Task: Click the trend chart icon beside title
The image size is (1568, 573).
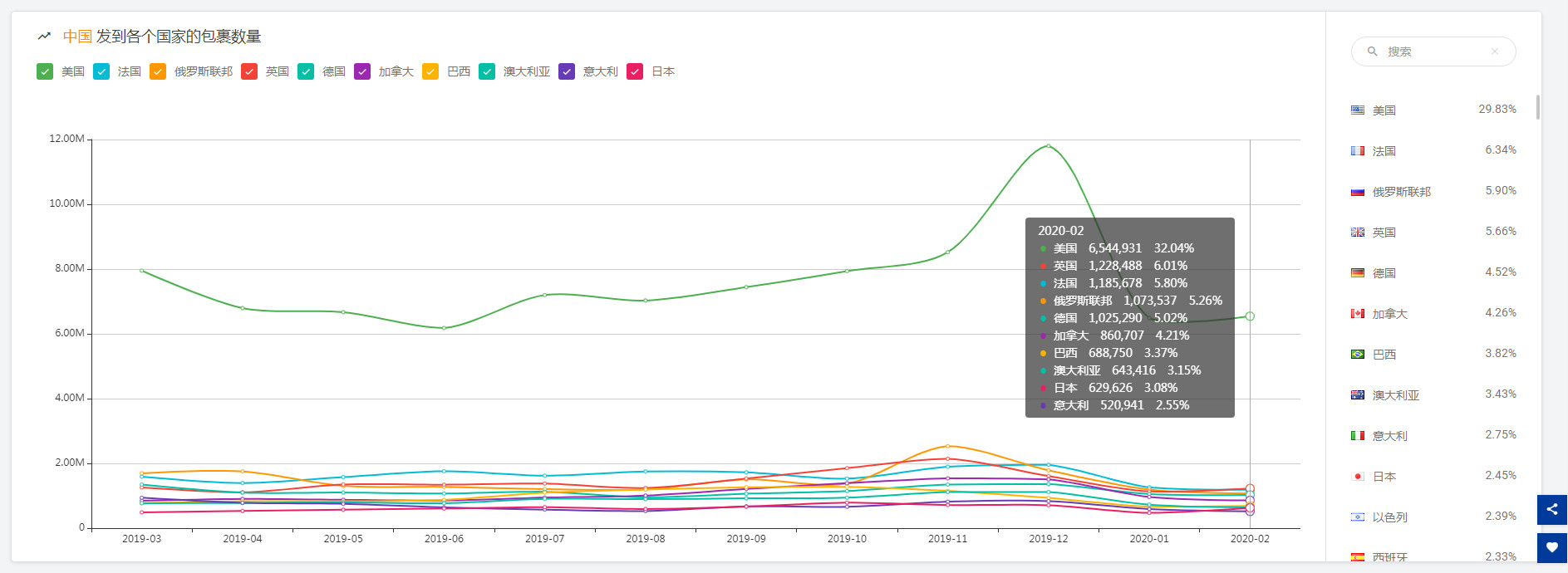Action: tap(45, 37)
